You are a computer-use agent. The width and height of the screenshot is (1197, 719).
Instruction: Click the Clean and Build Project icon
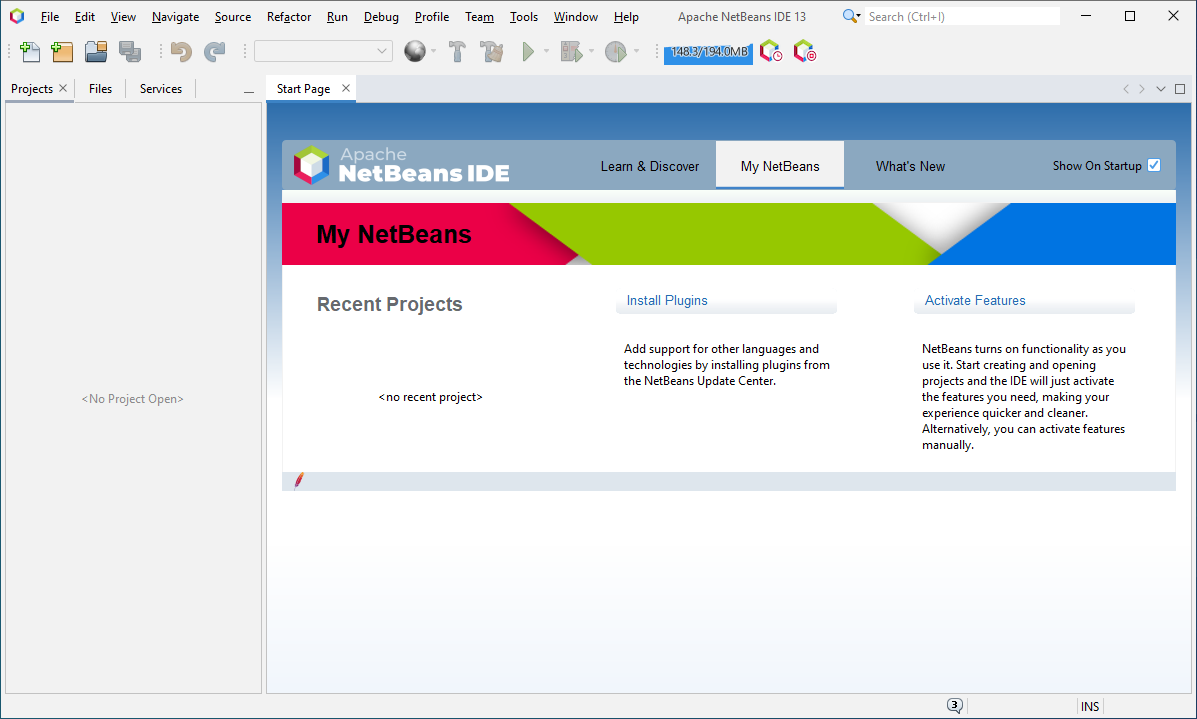(491, 52)
